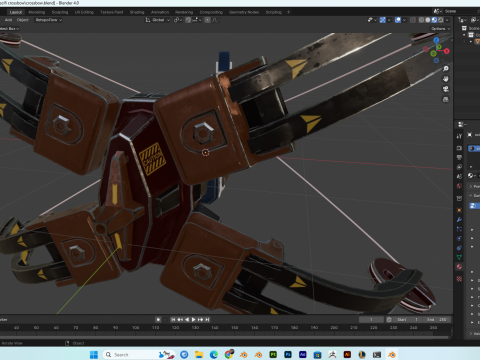Open the View Layer properties tab
The width and height of the screenshot is (480, 360).
point(459,167)
